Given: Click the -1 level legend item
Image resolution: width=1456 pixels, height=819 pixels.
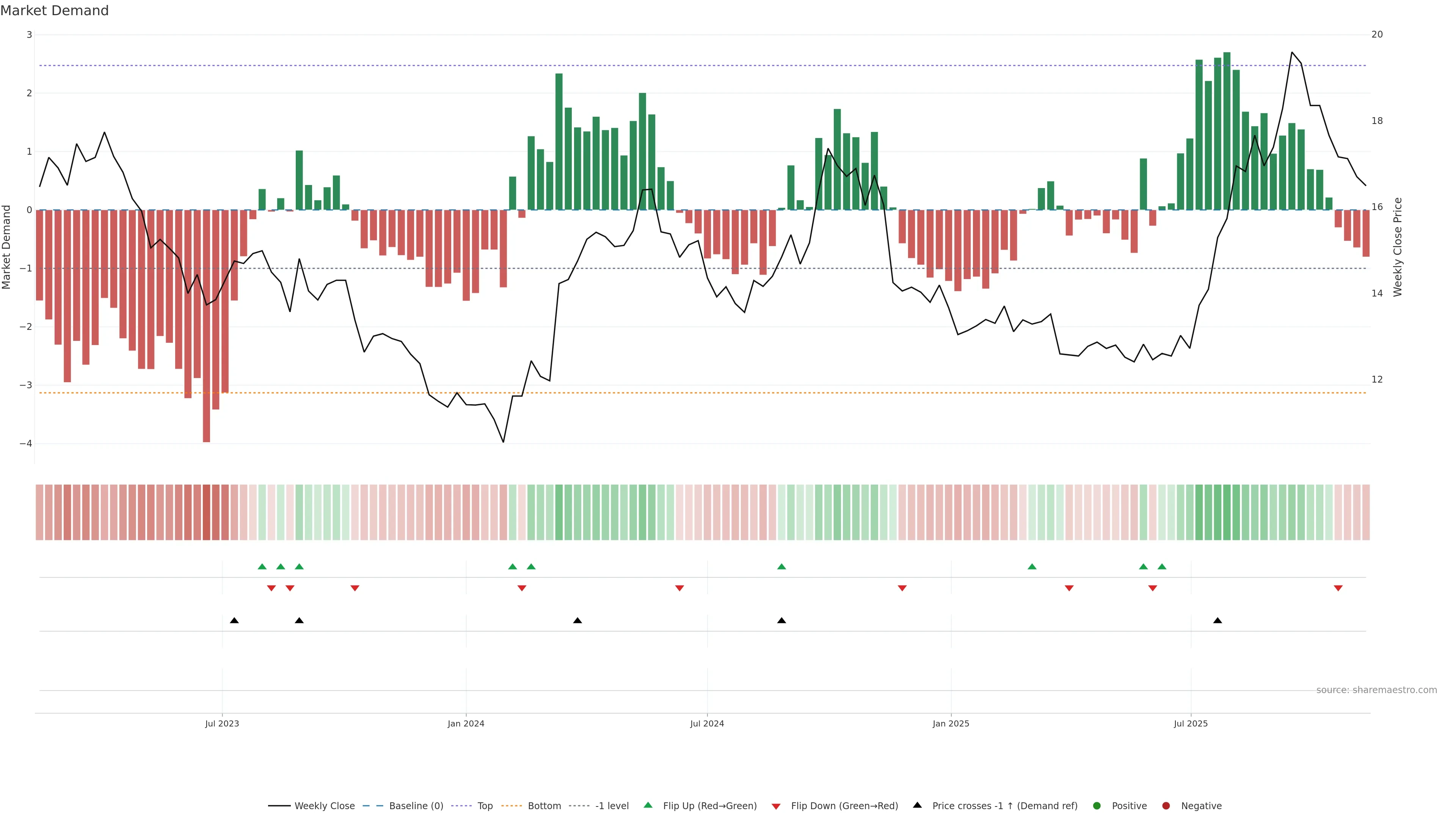Looking at the screenshot, I should pos(612,806).
